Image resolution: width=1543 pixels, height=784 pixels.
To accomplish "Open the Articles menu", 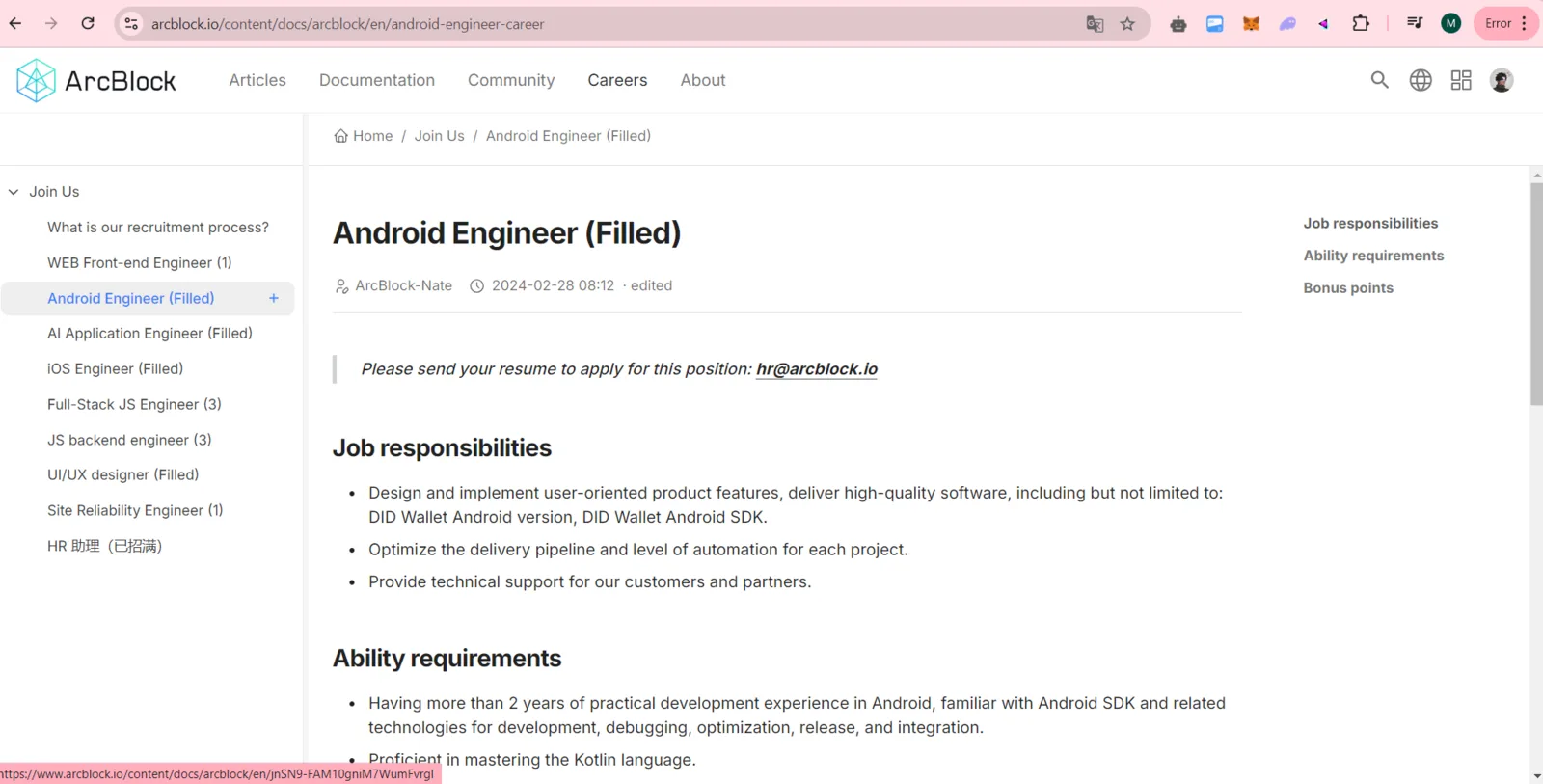I will point(257,80).
